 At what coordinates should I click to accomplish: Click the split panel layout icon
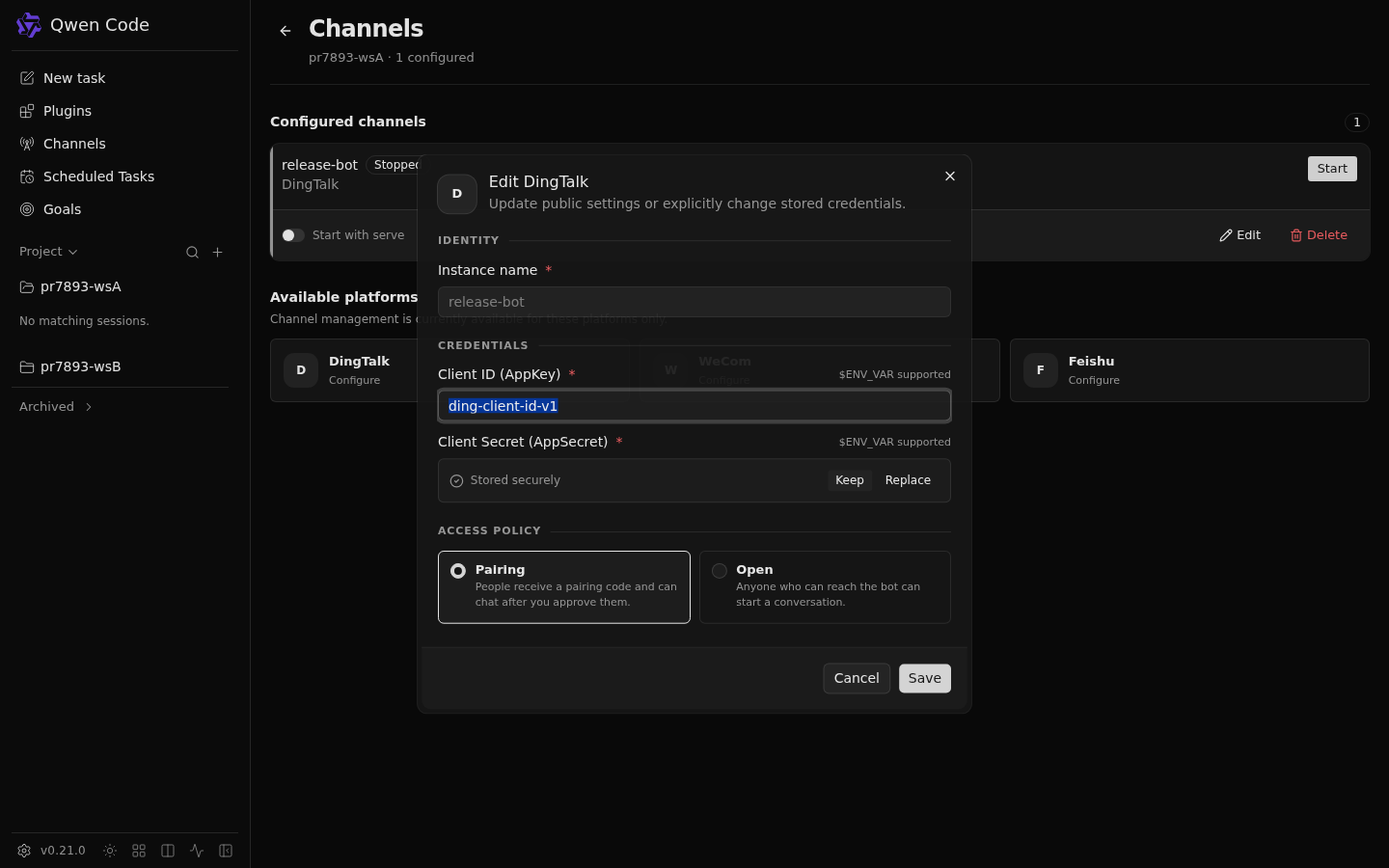168,851
